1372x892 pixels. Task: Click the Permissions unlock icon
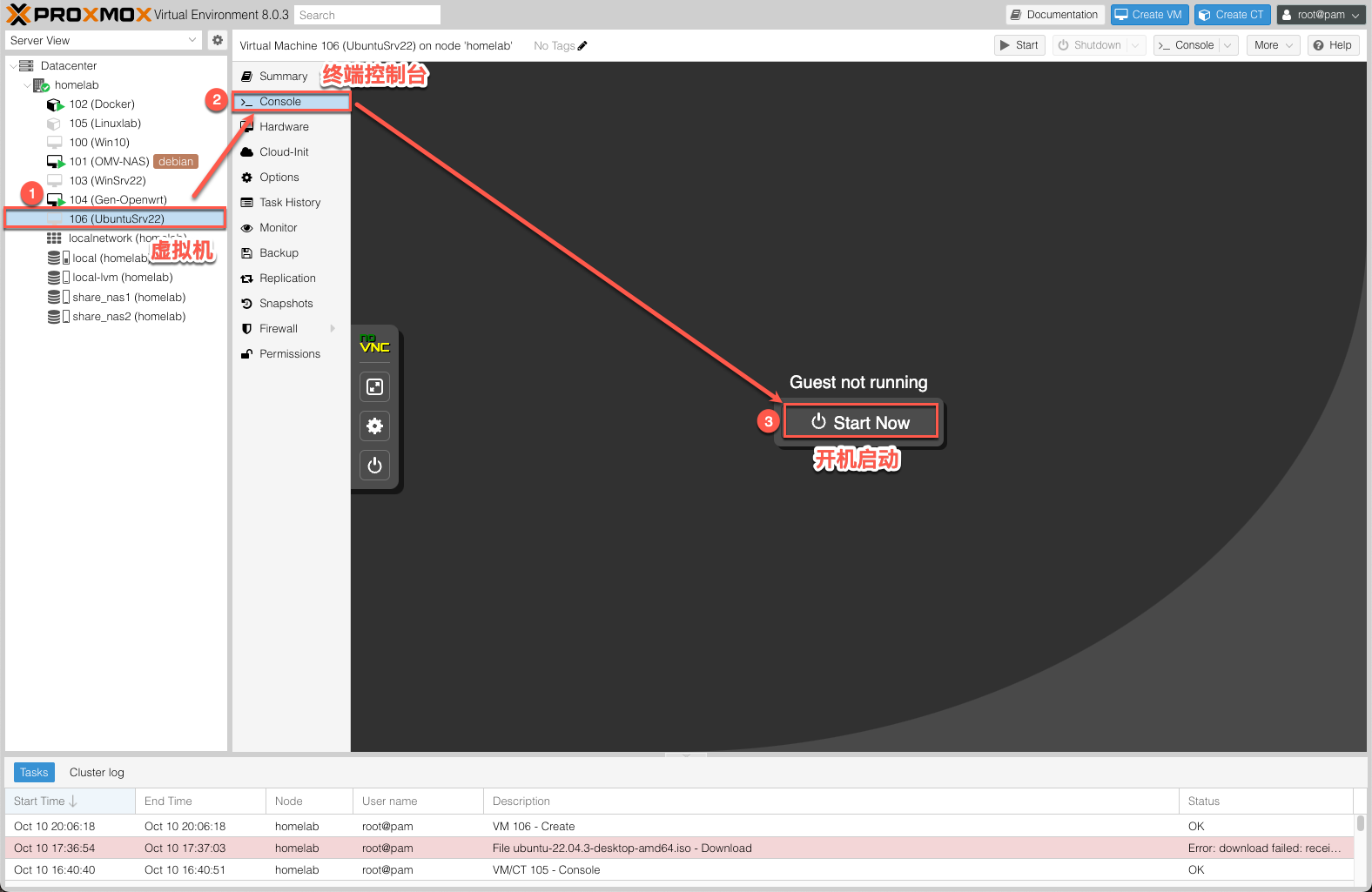click(247, 354)
